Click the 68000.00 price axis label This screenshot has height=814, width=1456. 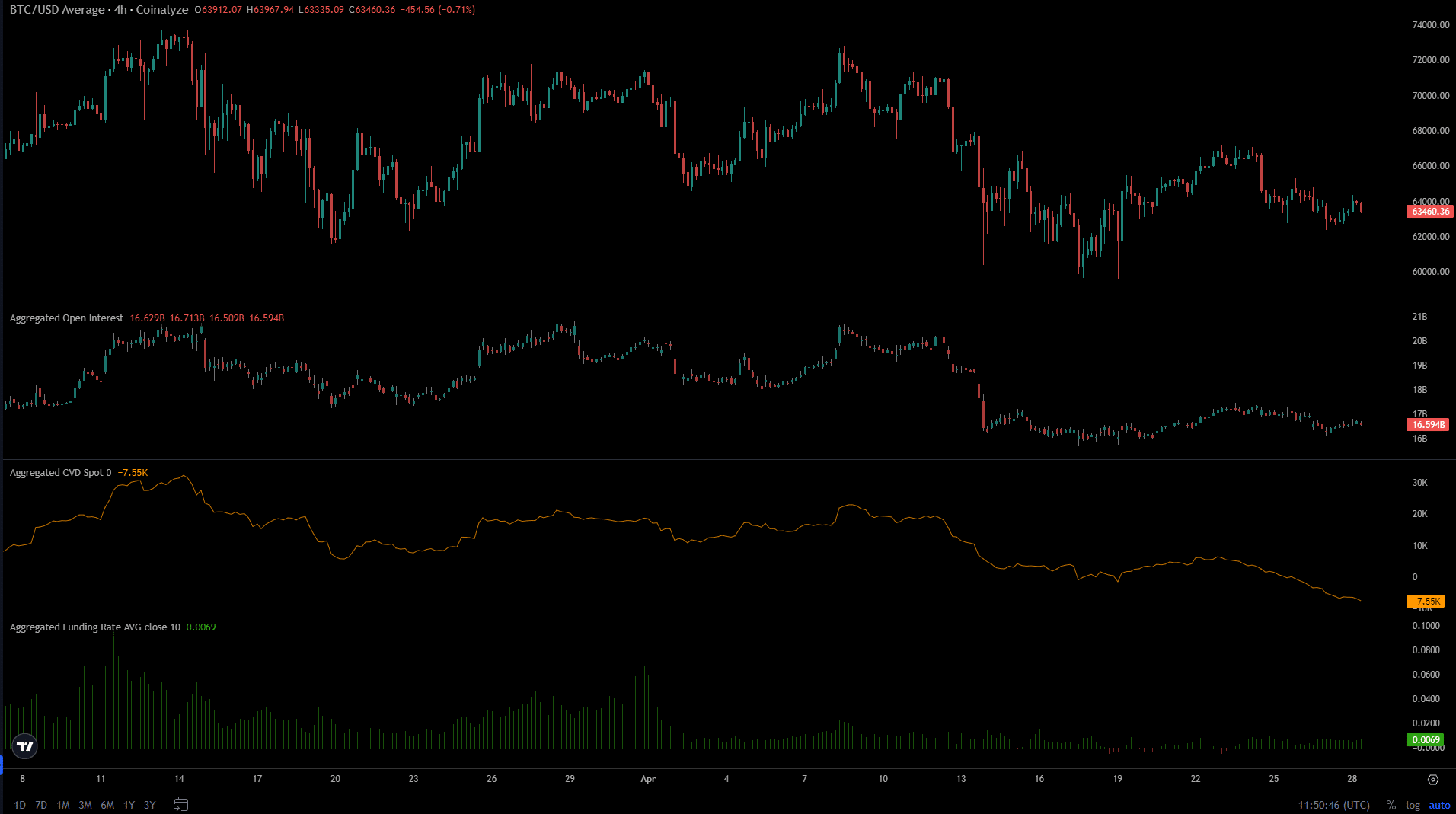coord(1431,131)
